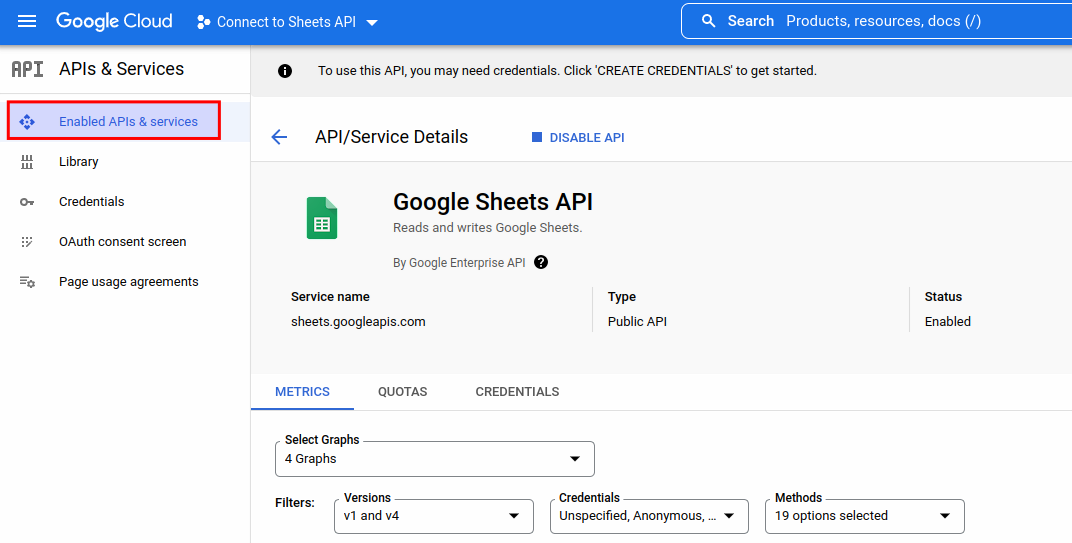The image size is (1072, 543).
Task: Click the By Google Enterprise API text
Action: click(x=459, y=263)
